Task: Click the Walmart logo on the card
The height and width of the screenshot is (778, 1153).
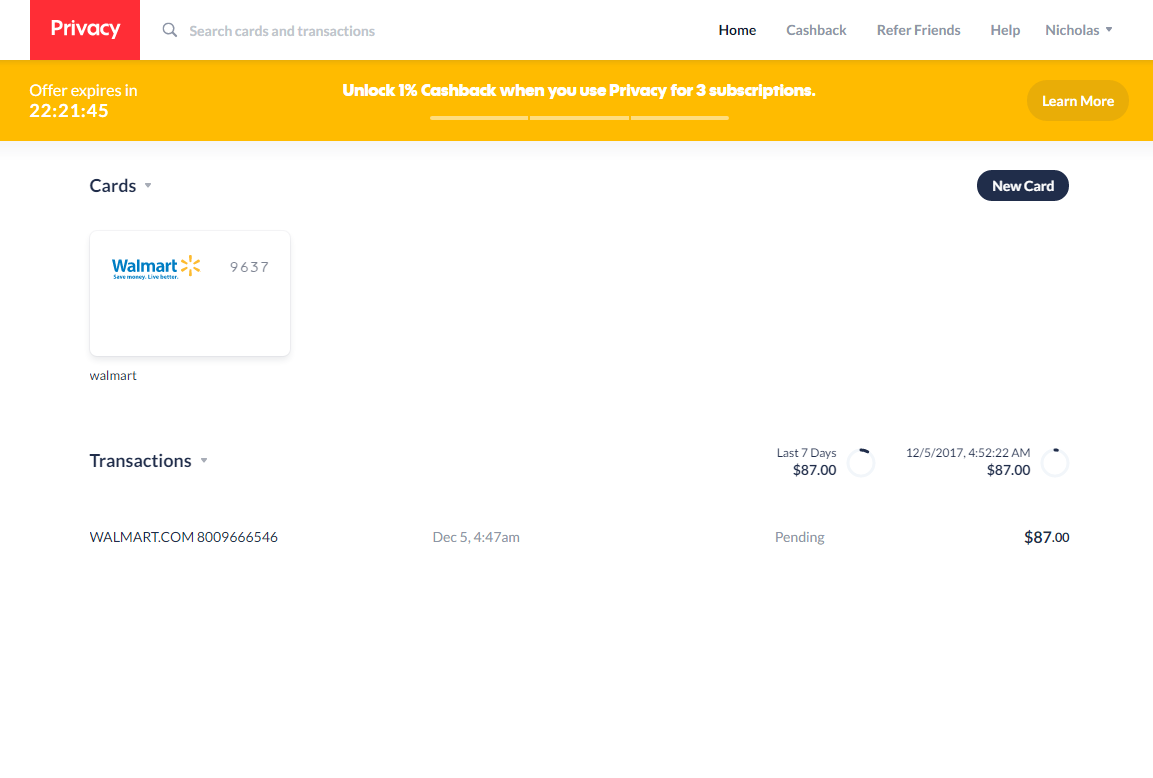Action: click(156, 267)
